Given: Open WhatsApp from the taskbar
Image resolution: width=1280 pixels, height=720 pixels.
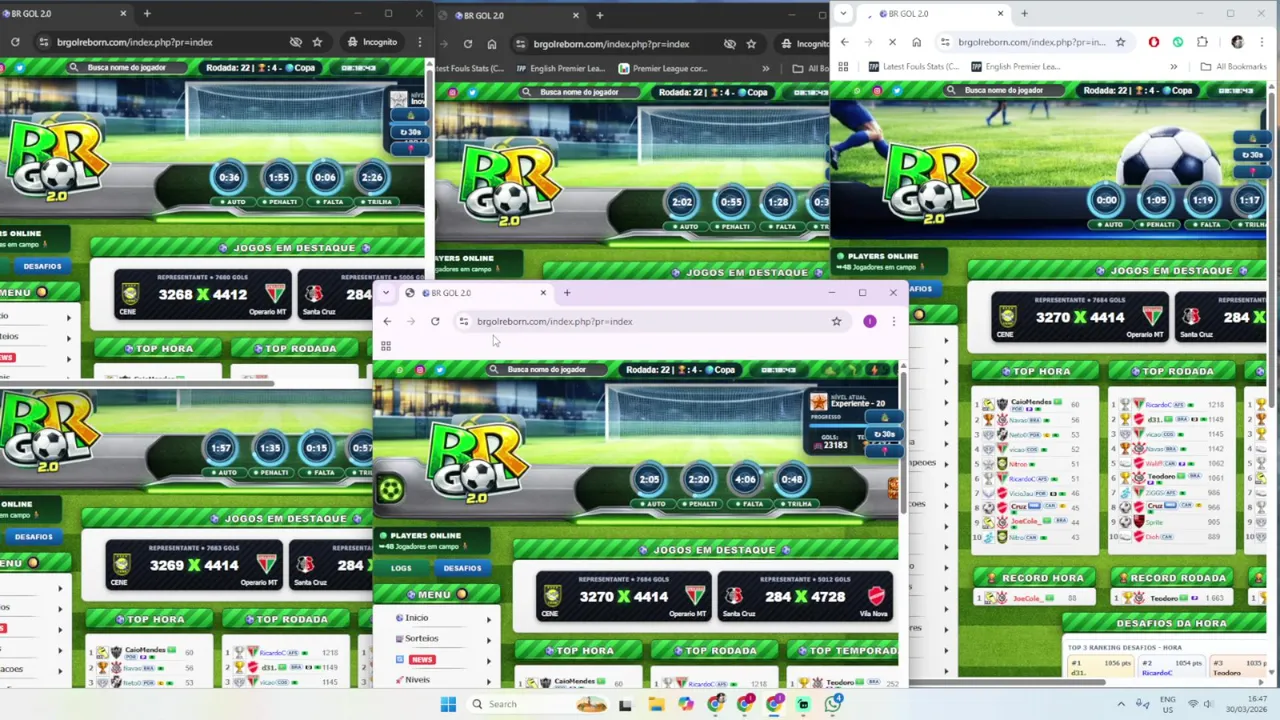Looking at the screenshot, I should [x=833, y=704].
